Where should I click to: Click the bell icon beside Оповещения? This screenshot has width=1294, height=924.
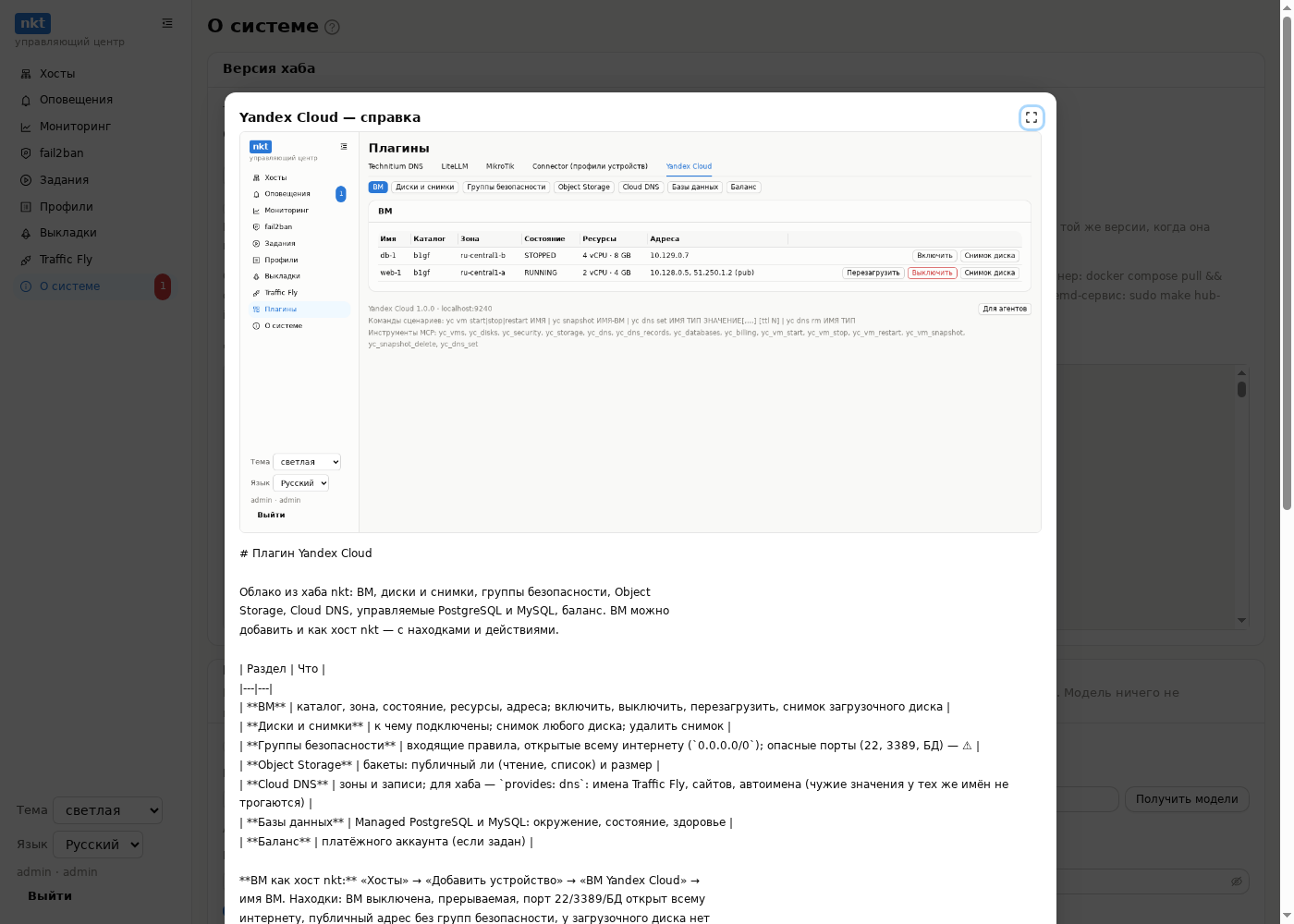tap(26, 100)
